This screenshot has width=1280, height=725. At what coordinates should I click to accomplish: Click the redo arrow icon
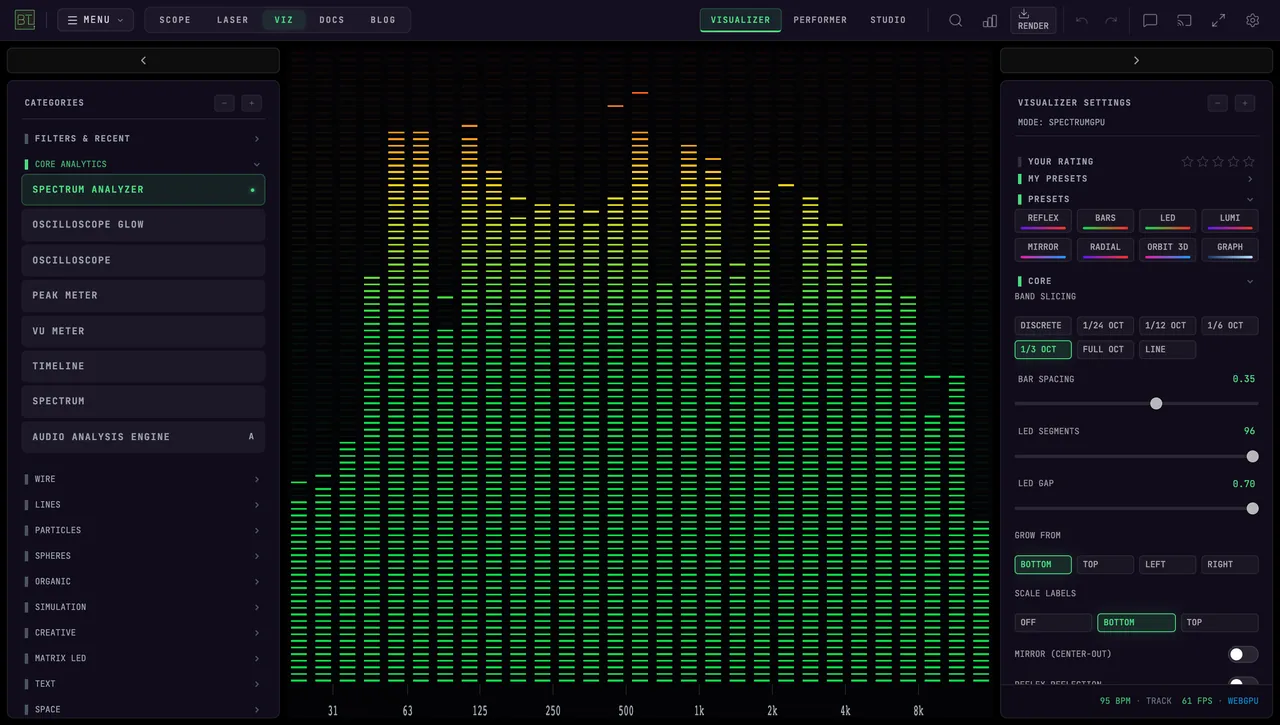[x=1111, y=20]
